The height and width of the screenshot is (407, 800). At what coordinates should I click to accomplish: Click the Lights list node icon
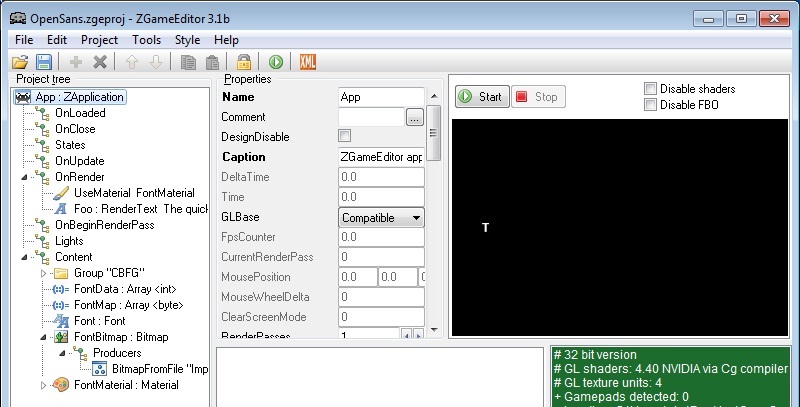42,241
